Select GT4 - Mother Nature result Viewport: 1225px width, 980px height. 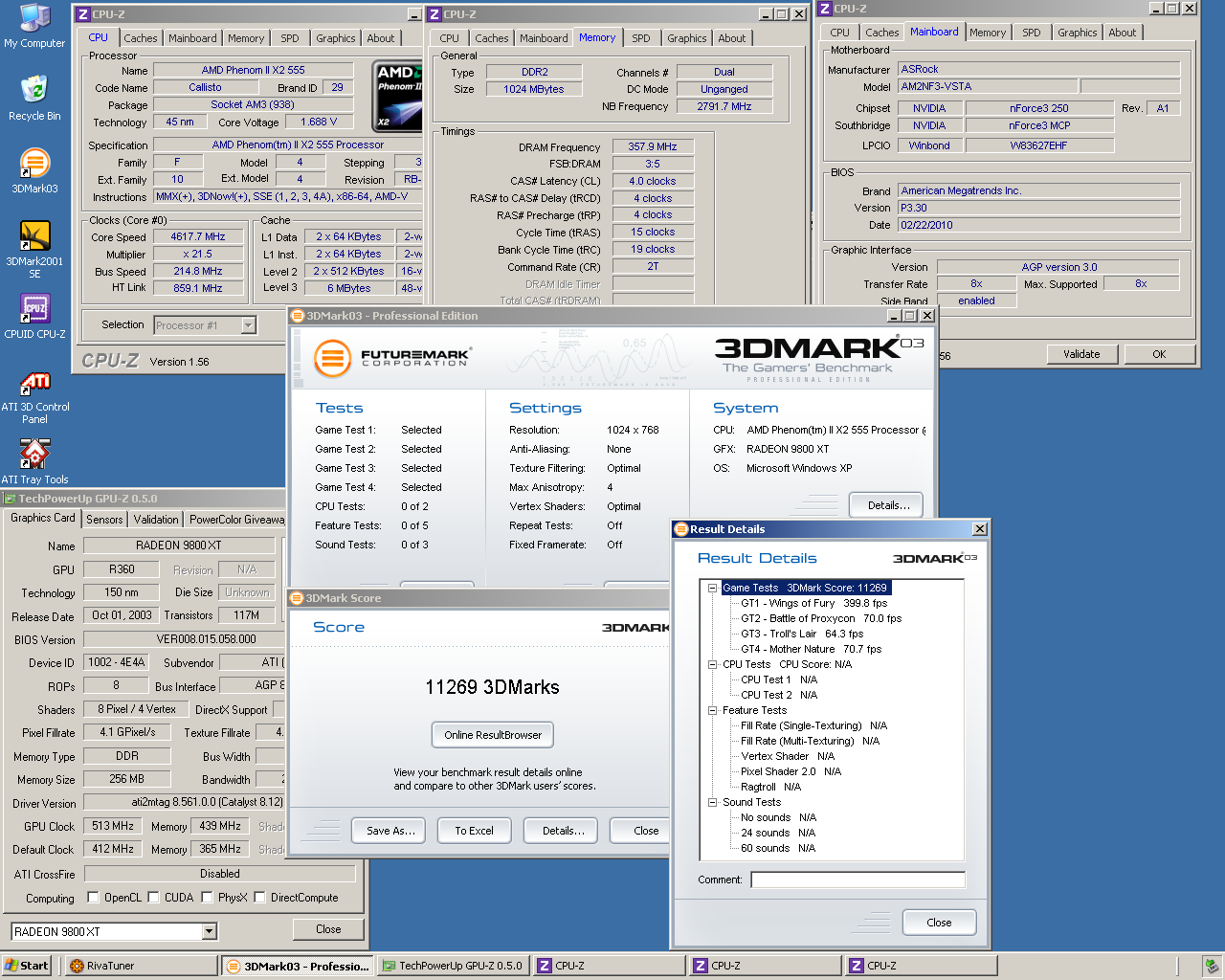coord(812,649)
